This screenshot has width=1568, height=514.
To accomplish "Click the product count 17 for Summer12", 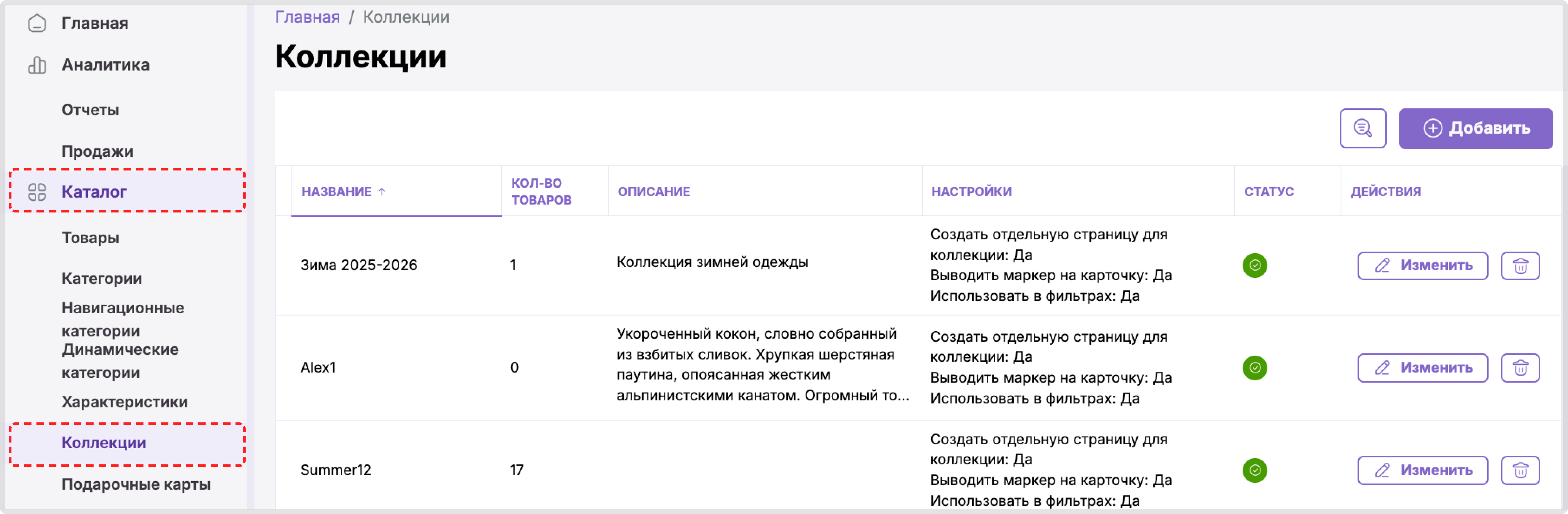I will (x=516, y=470).
